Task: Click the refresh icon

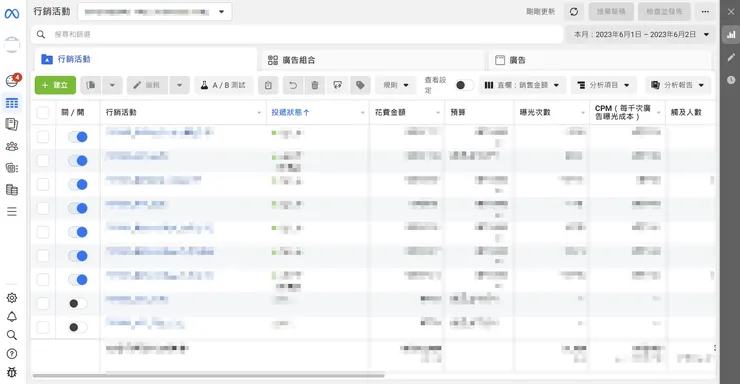Action: pyautogui.click(x=574, y=12)
